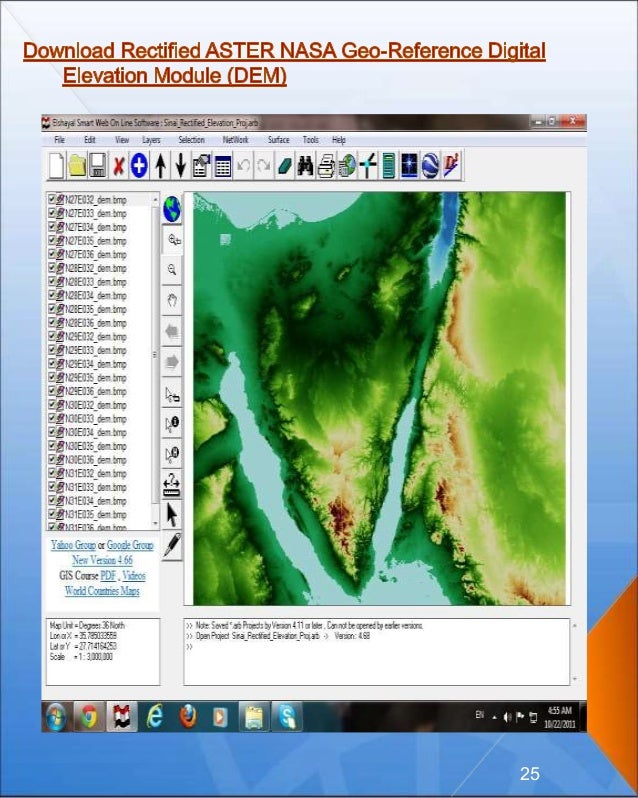Open the Layers menu
The image size is (638, 798).
[x=151, y=139]
